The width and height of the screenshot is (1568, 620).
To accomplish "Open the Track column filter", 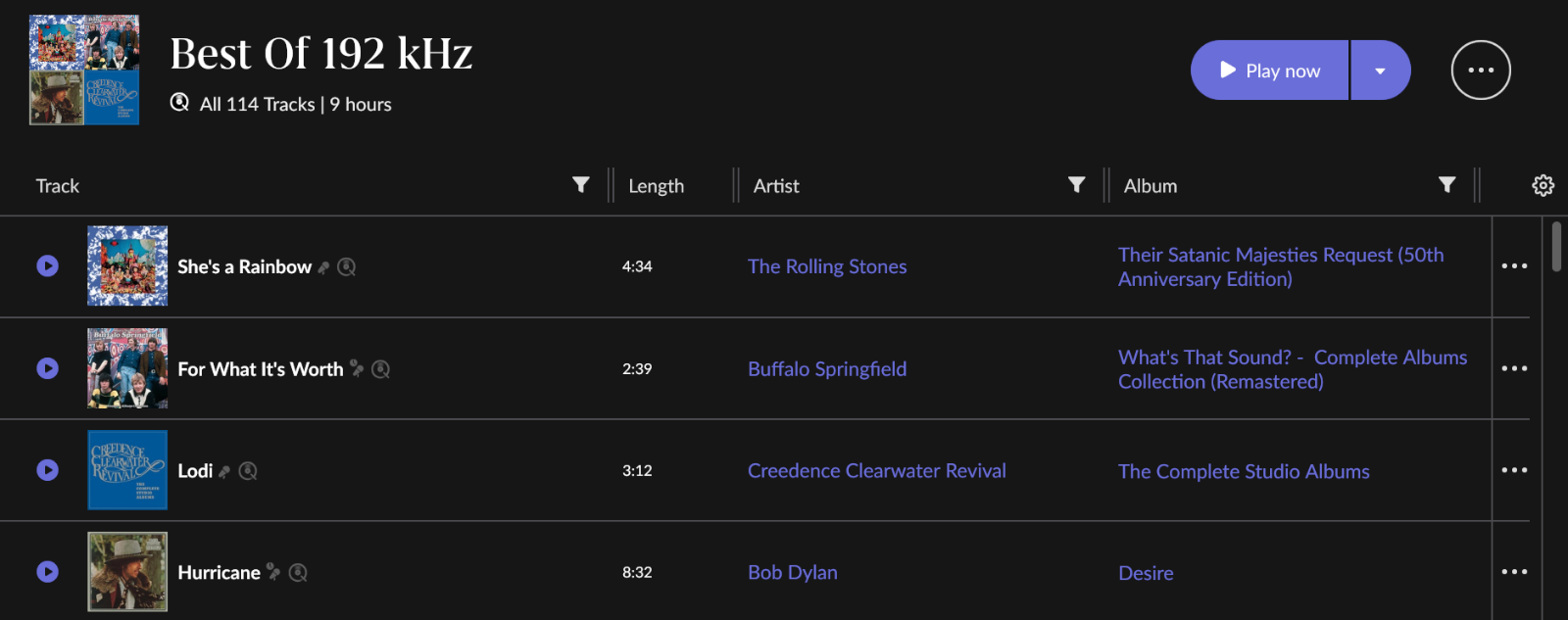I will [x=581, y=185].
